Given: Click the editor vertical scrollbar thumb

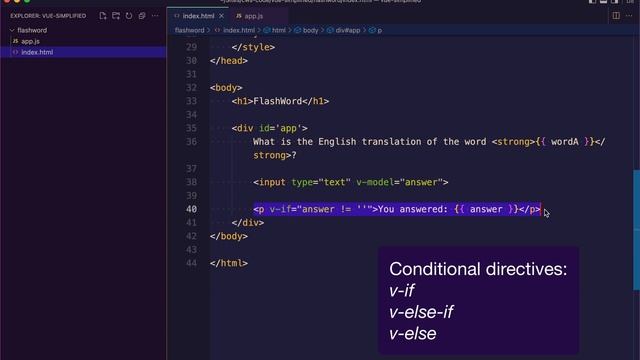Looking at the screenshot, I should 636,230.
